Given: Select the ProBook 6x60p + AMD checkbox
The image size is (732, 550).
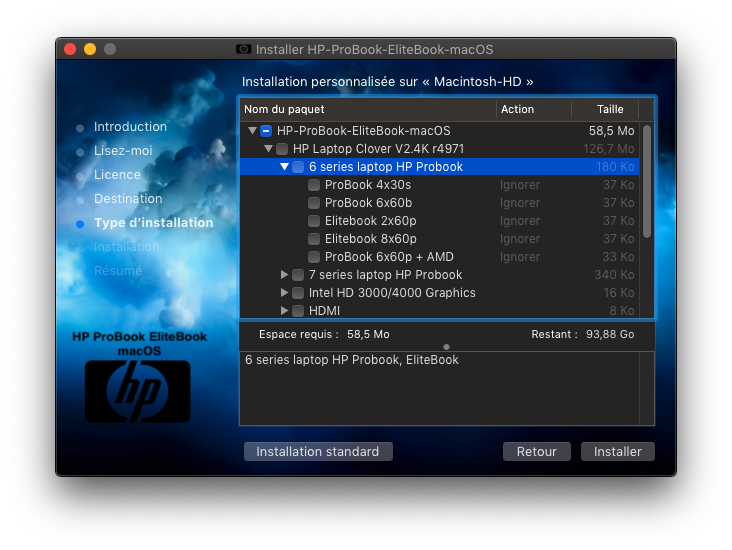Looking at the screenshot, I should (314, 257).
